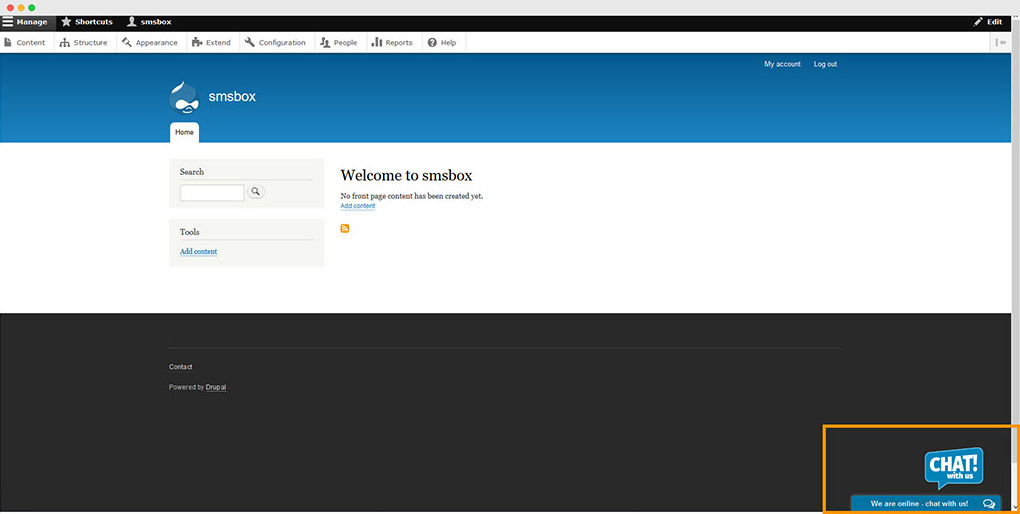Viewport: 1020px width, 514px height.
Task: Click the Log out link
Action: (825, 64)
